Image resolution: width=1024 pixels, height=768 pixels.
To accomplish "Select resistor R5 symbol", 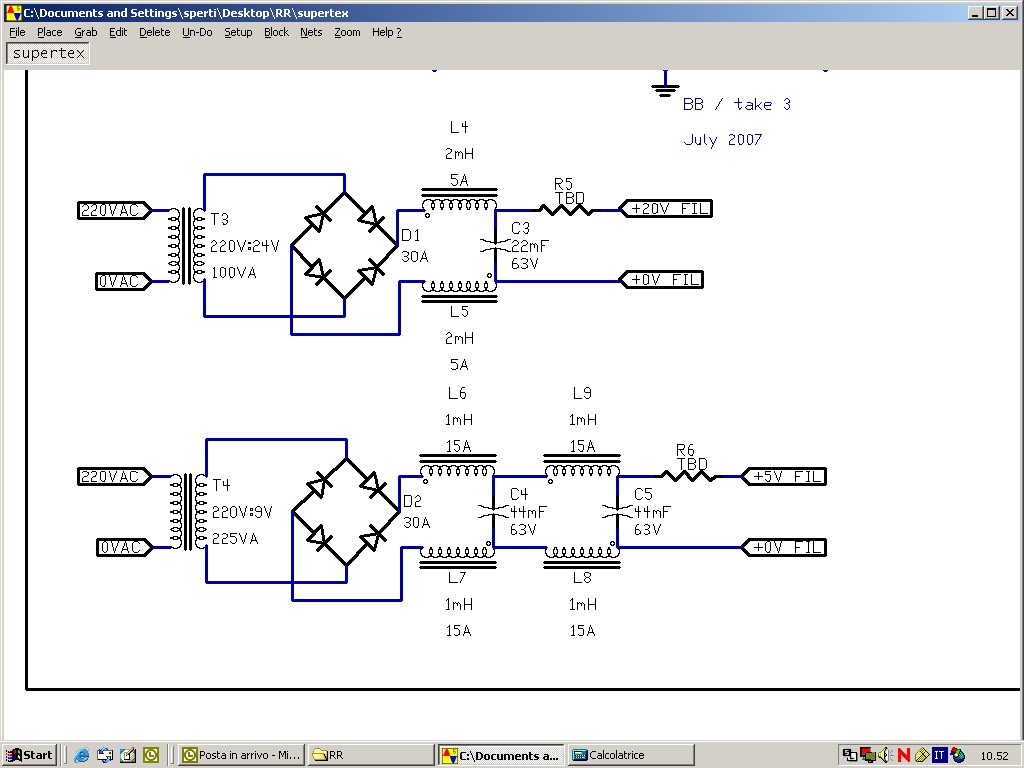I will pyautogui.click(x=566, y=210).
